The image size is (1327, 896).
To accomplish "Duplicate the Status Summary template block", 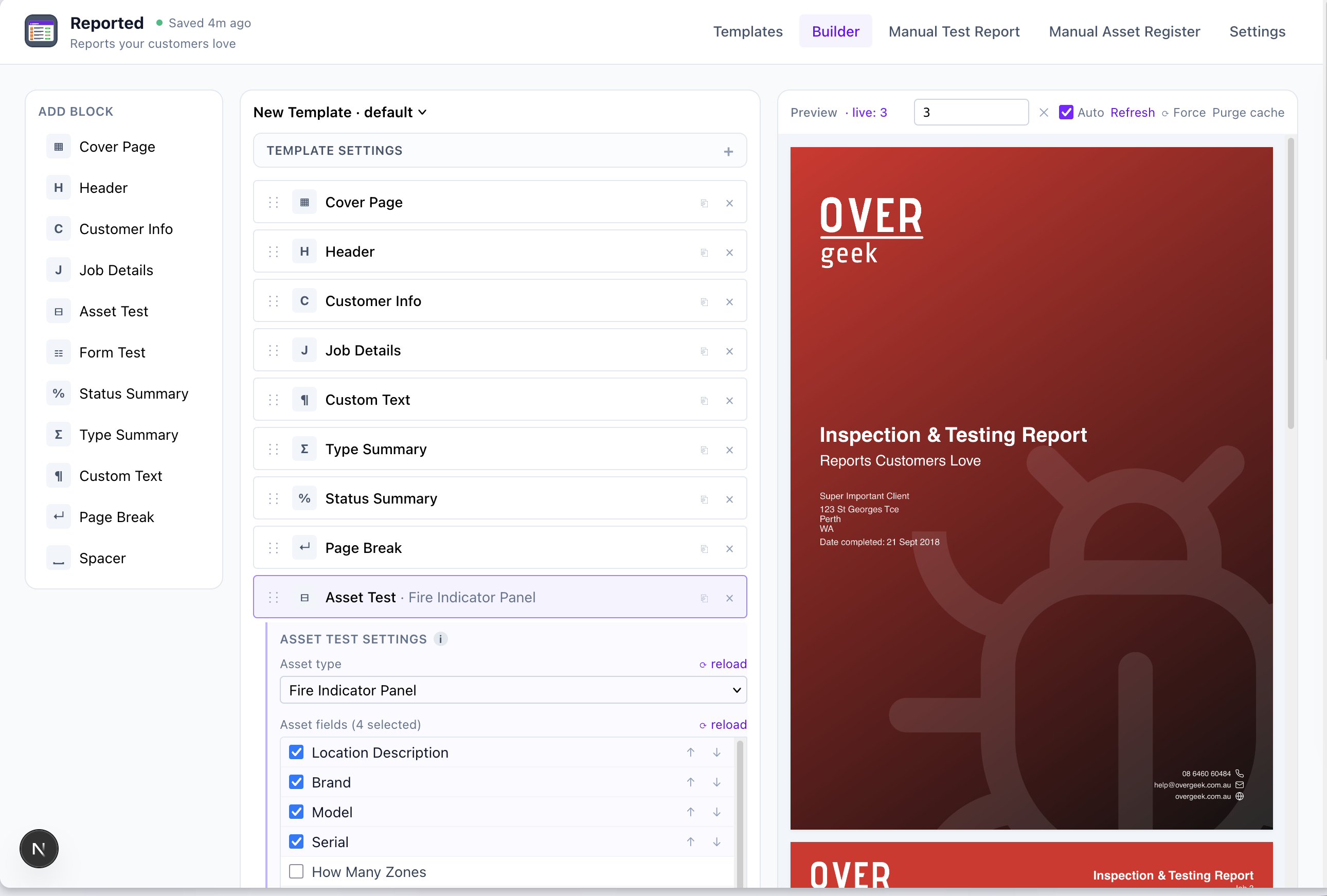I will [704, 499].
